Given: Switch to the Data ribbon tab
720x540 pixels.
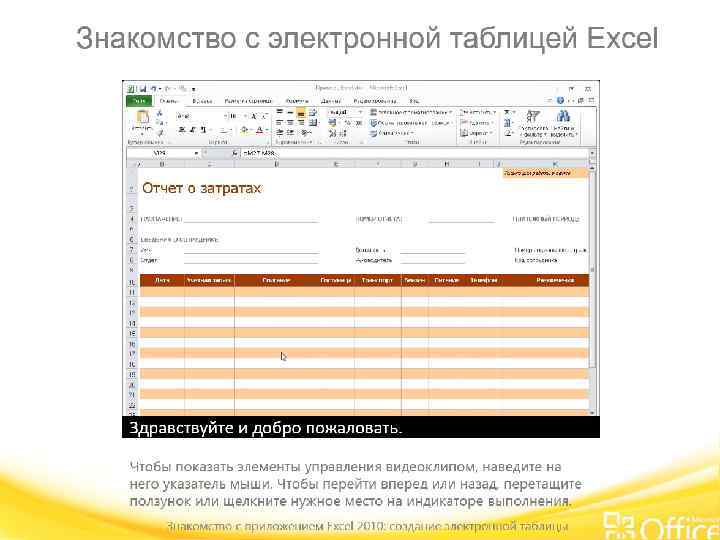Looking at the screenshot, I should (331, 101).
